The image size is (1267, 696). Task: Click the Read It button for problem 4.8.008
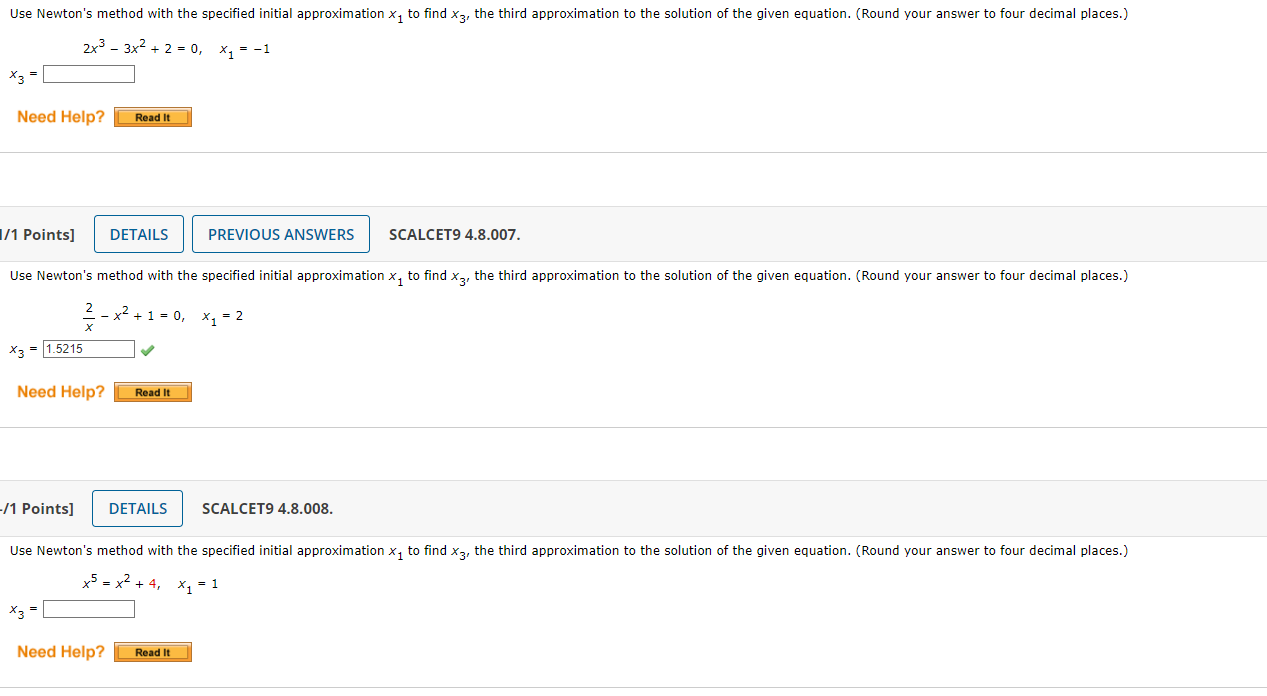[x=152, y=652]
